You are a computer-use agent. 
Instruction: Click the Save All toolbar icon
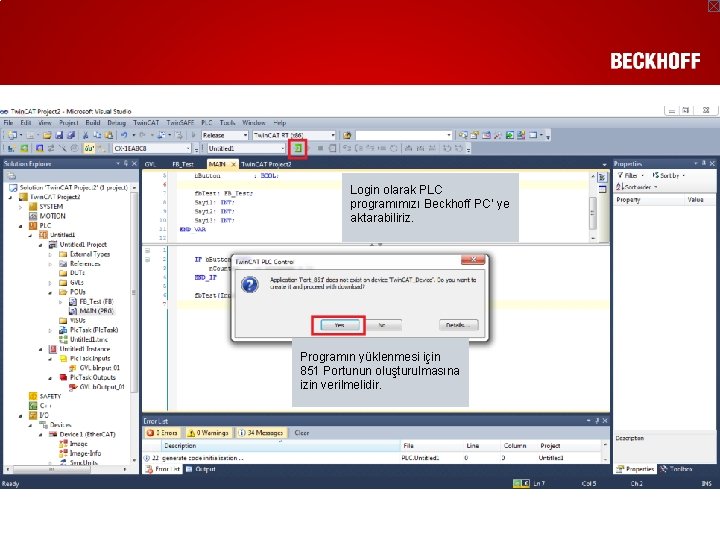(x=71, y=135)
